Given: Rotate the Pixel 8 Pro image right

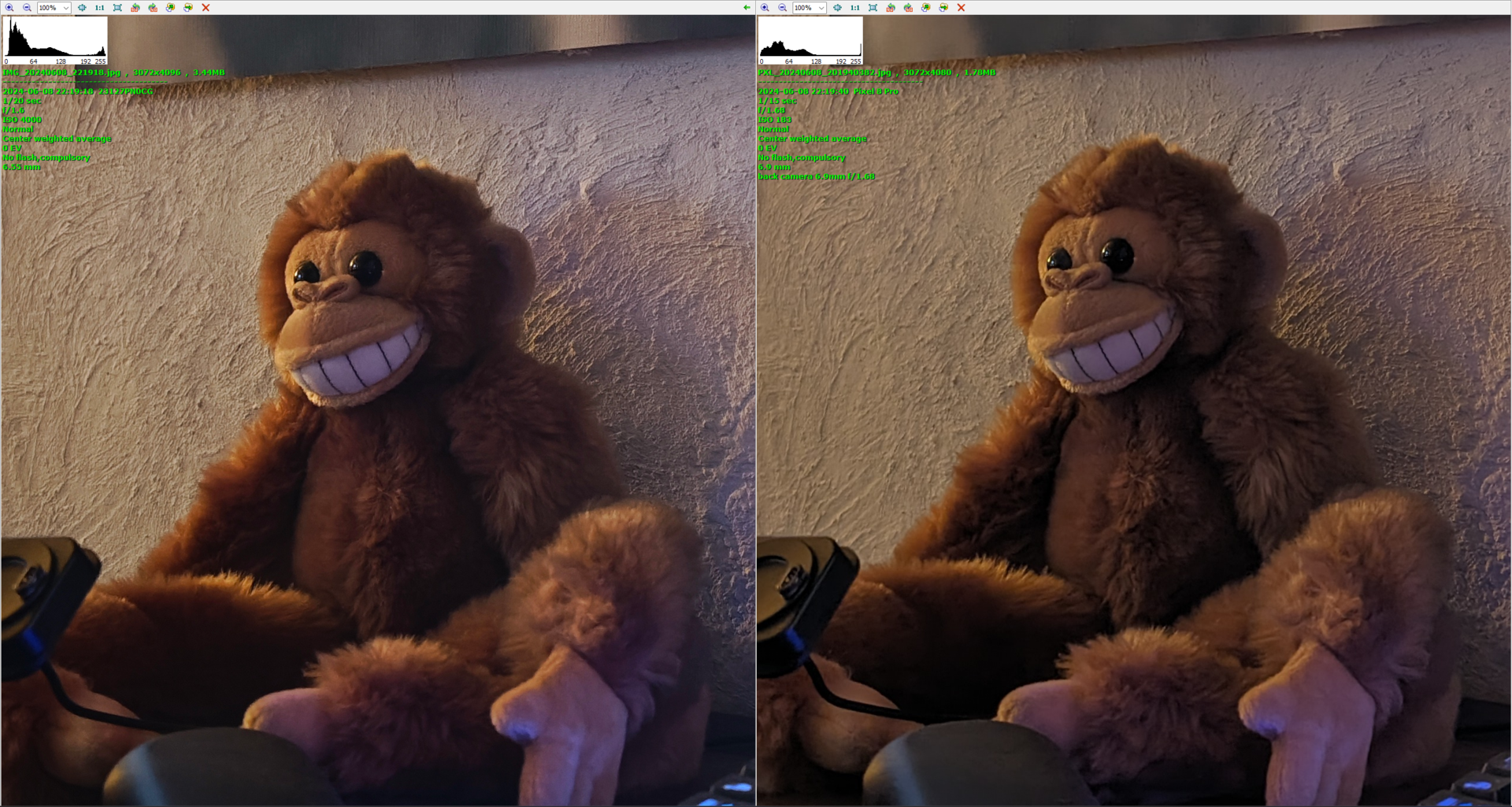Looking at the screenshot, I should (908, 8).
